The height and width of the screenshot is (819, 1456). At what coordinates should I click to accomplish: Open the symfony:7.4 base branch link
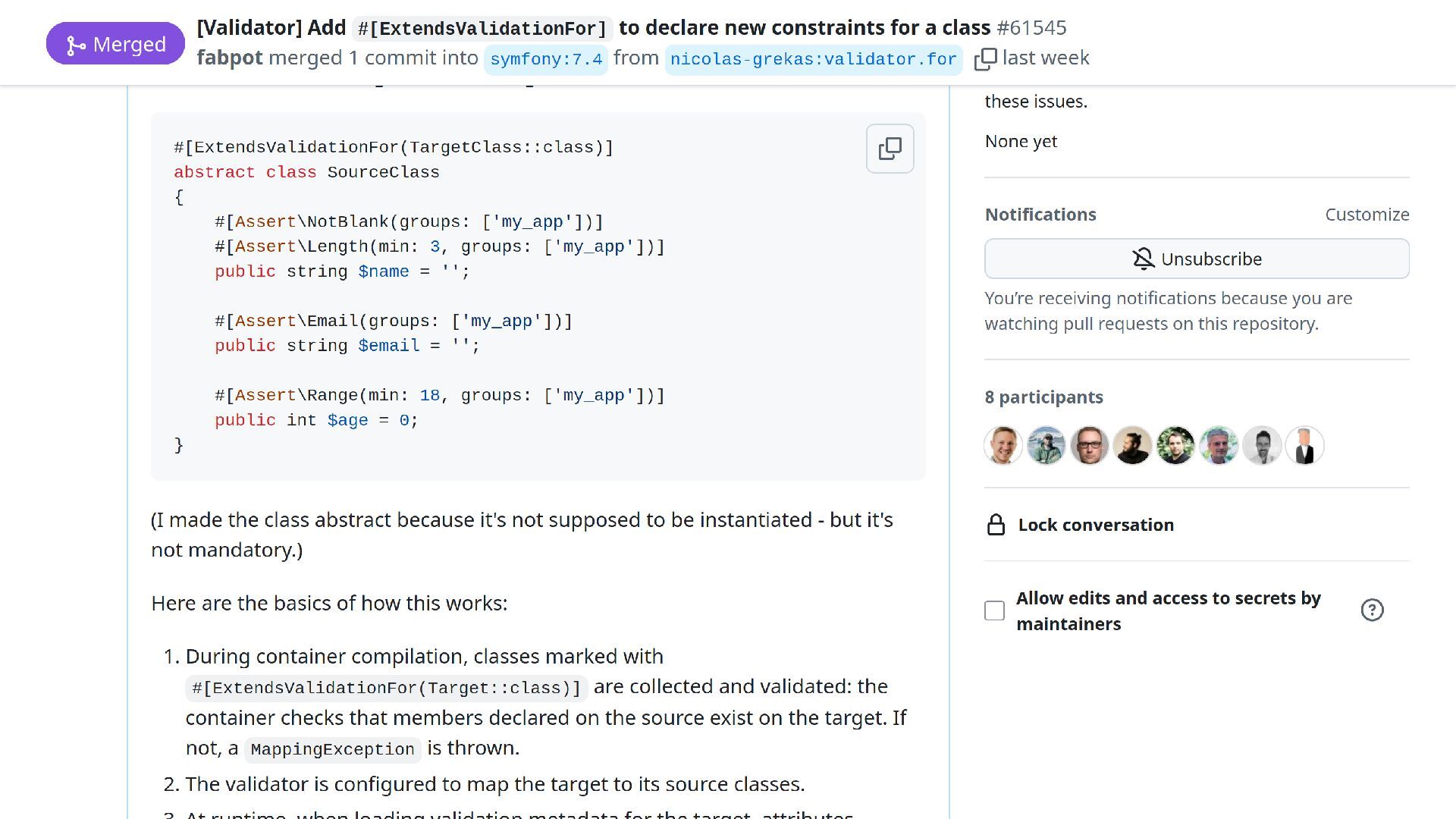(x=546, y=59)
